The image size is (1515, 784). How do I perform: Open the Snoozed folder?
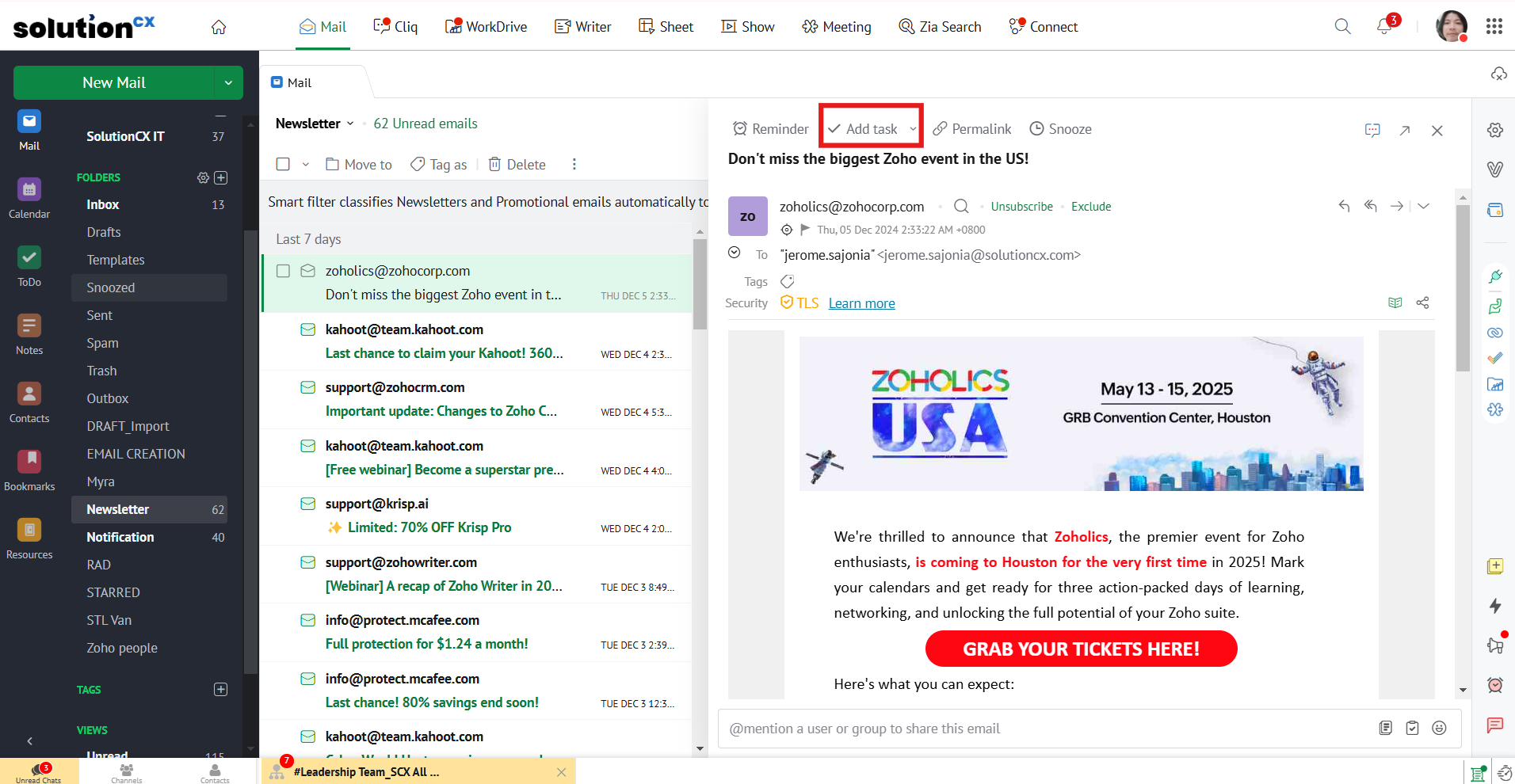point(149,287)
